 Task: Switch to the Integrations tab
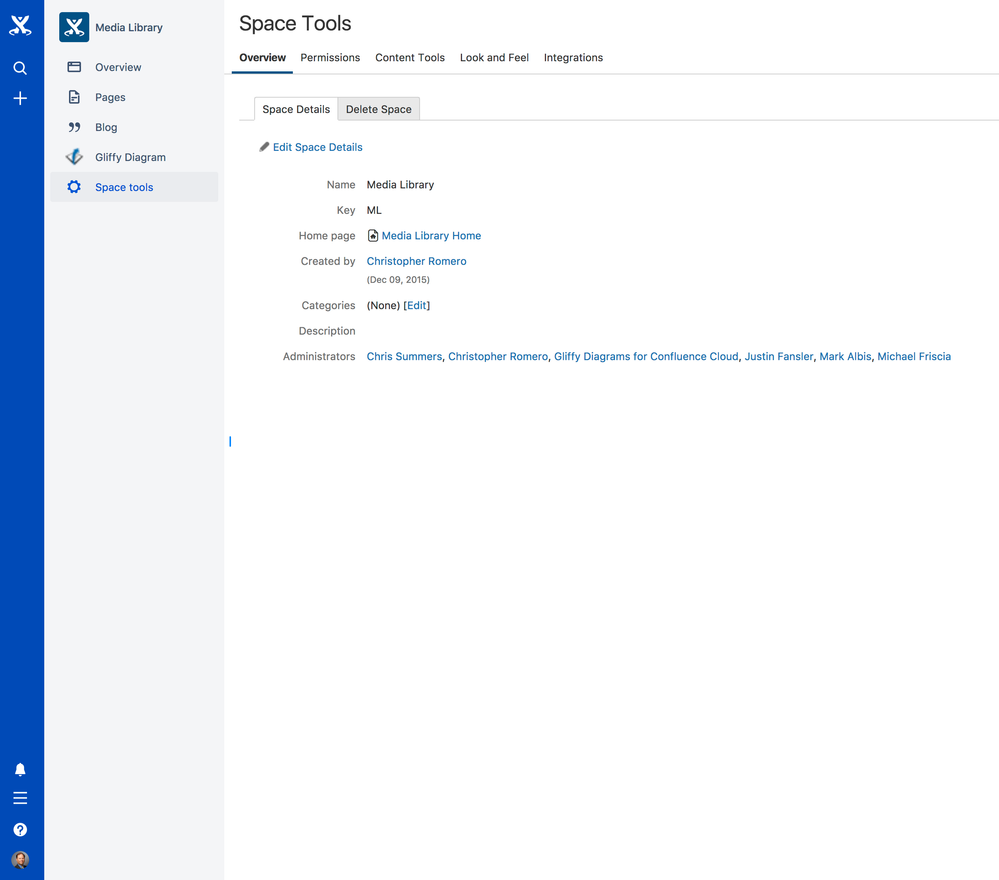click(573, 57)
